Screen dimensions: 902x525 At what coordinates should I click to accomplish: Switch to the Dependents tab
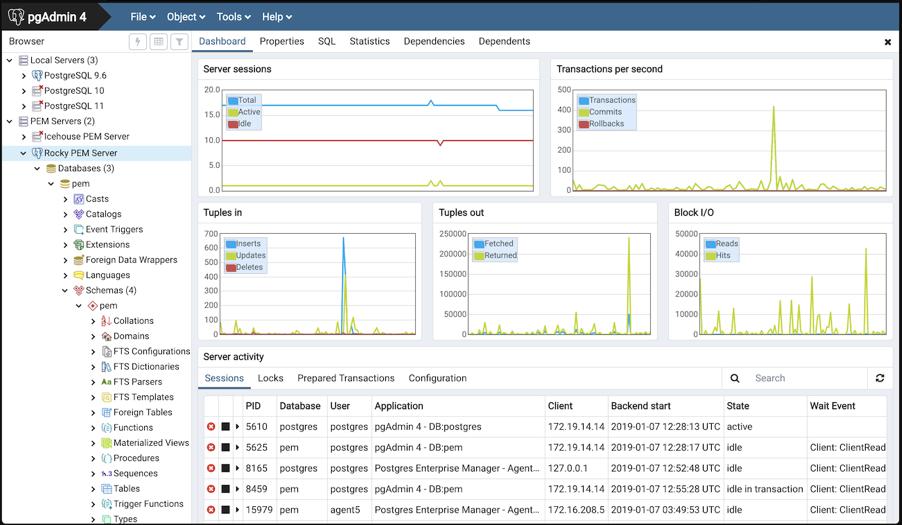click(x=504, y=41)
